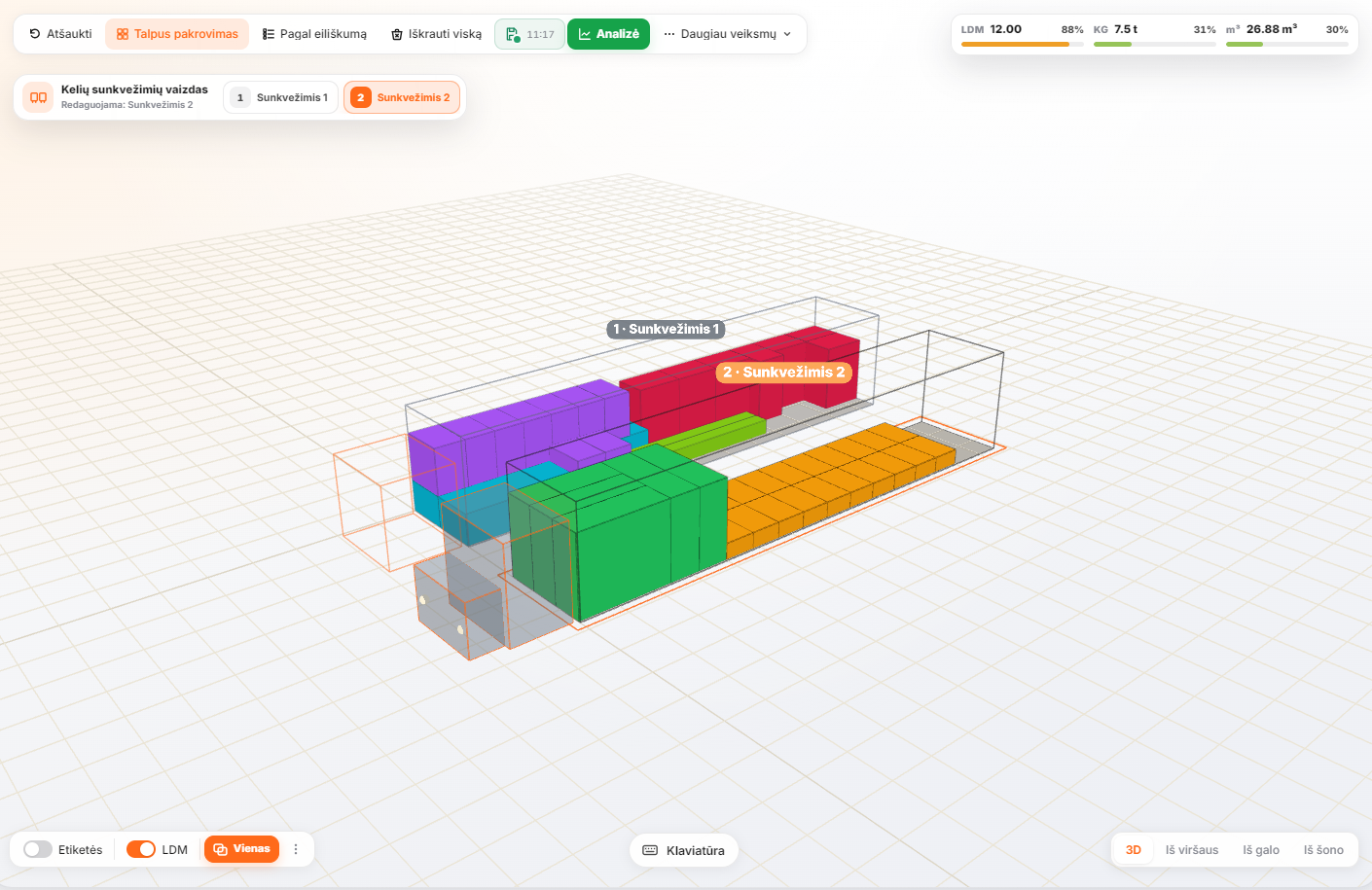Turn off the LDM switch
1372x890 pixels.
pyautogui.click(x=141, y=849)
